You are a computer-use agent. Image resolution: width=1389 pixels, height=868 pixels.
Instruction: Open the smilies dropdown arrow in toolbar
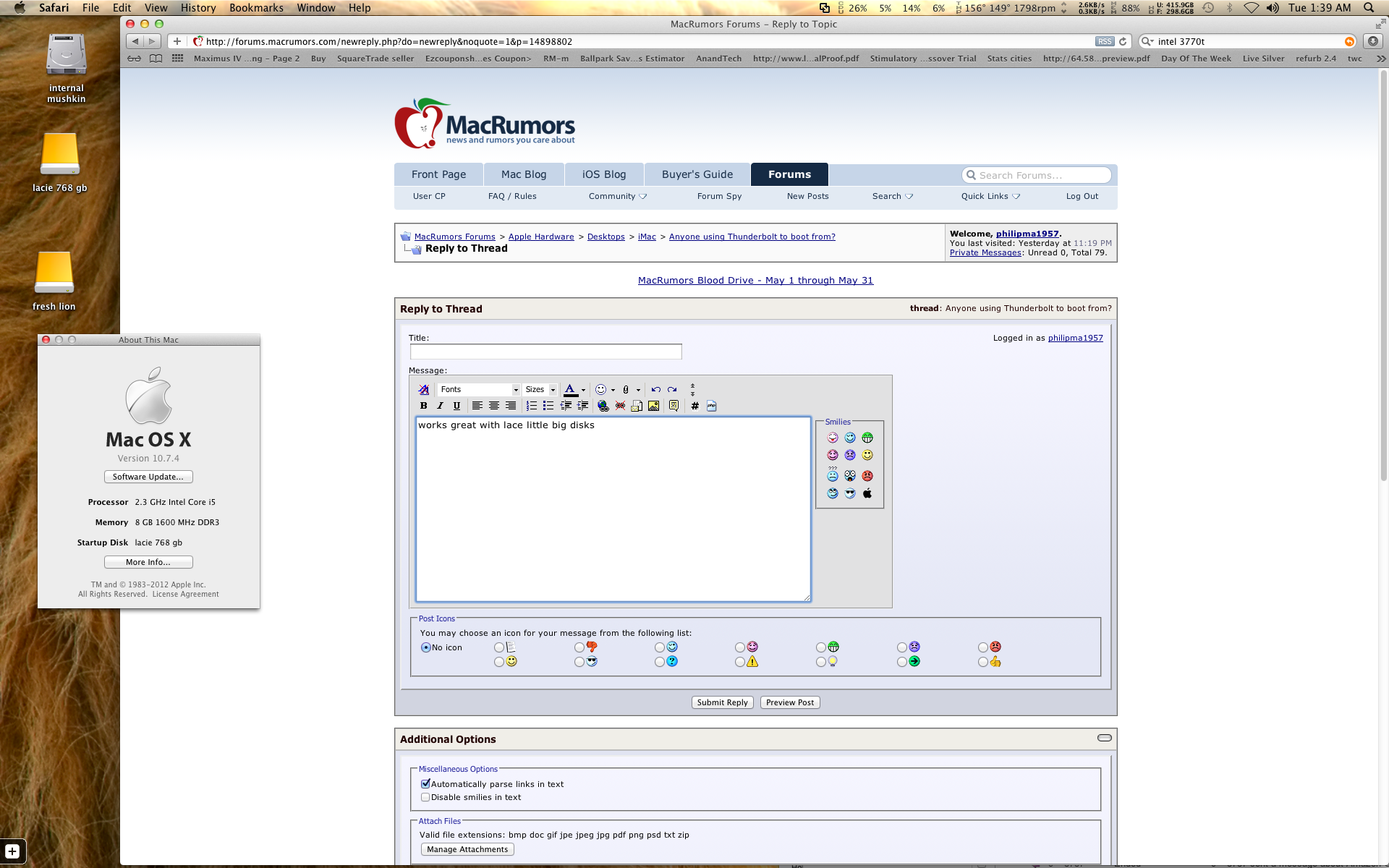pyautogui.click(x=613, y=390)
